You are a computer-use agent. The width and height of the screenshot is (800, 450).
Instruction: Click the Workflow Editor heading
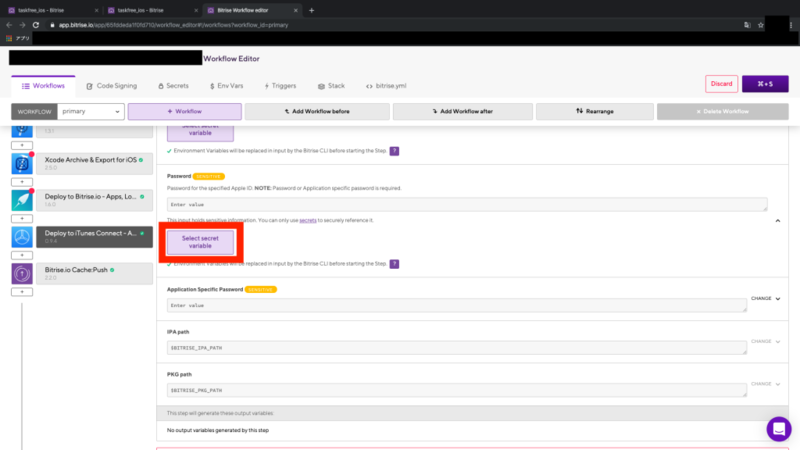[x=231, y=59]
